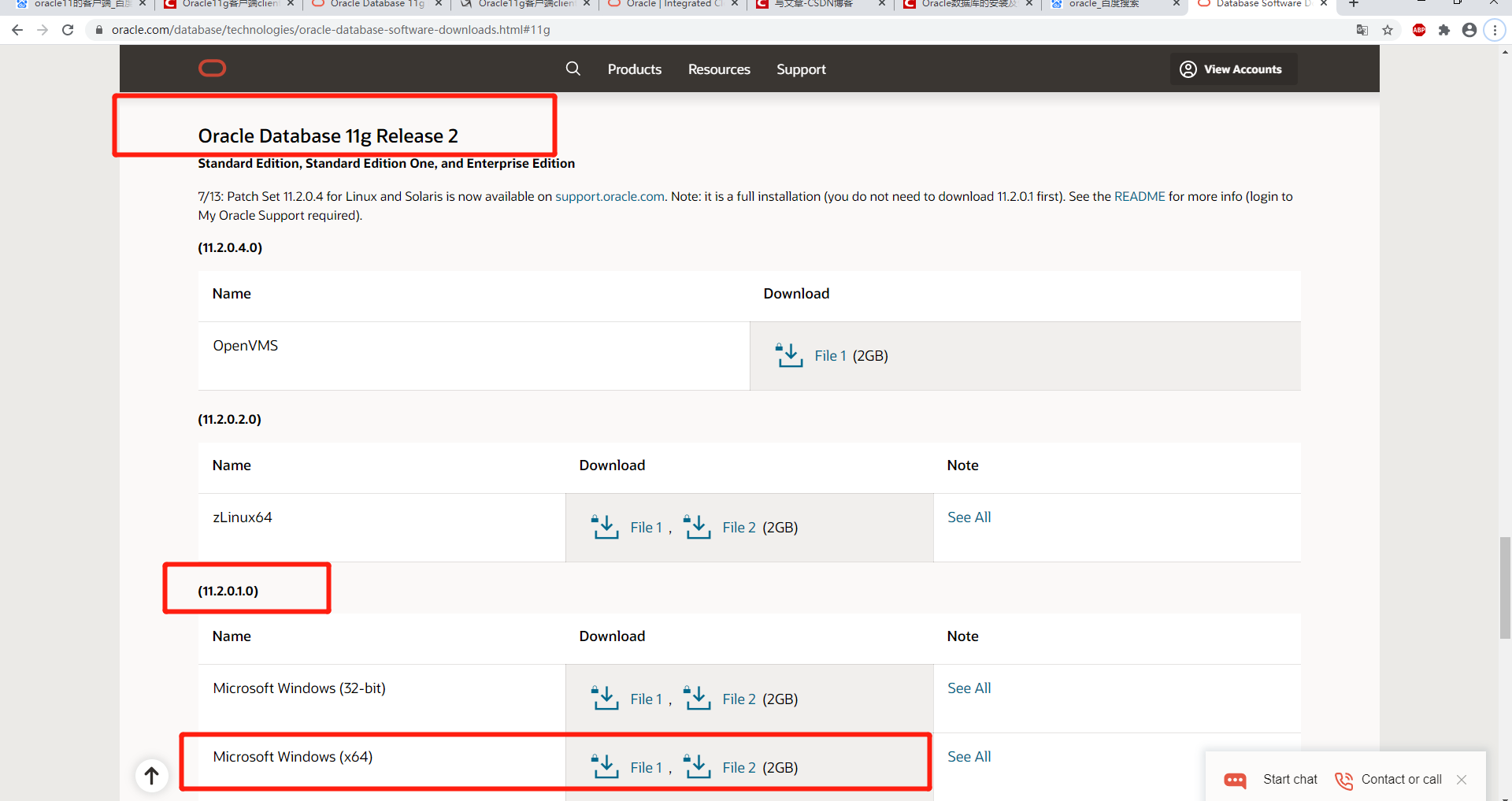This screenshot has height=801, width=1512.
Task: Click the 'Oracle Database 11g Release 2' heading
Action: pyautogui.click(x=328, y=135)
